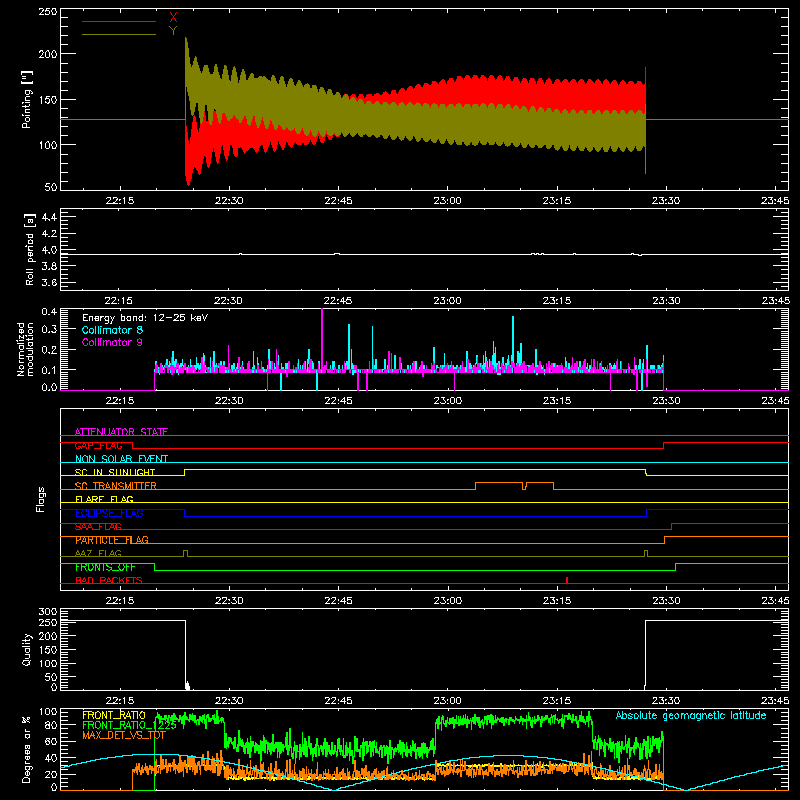Click the cyan Collimator 8 legend entry
The width and height of the screenshot is (800, 800).
112,330
